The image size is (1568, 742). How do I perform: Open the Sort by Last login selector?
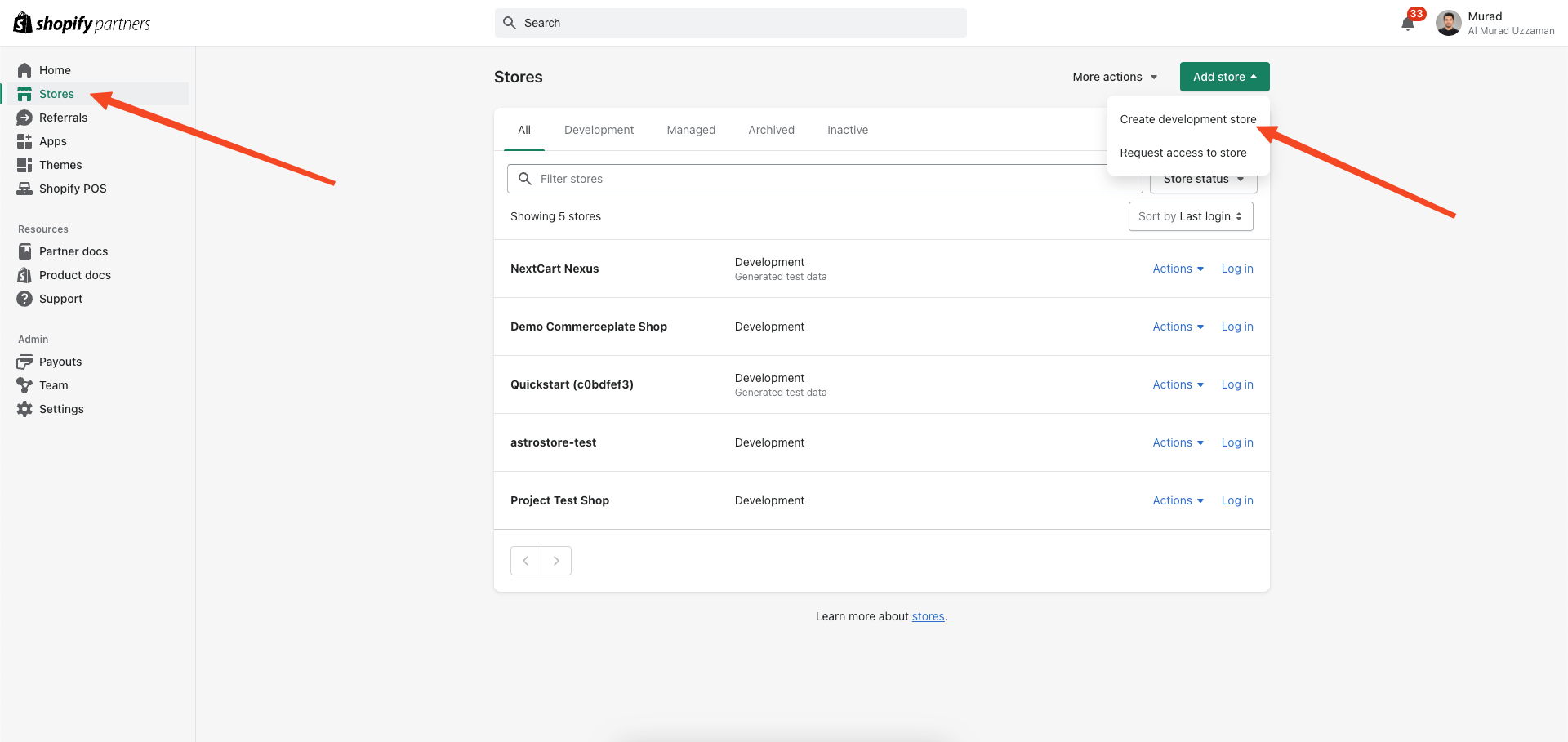point(1191,216)
